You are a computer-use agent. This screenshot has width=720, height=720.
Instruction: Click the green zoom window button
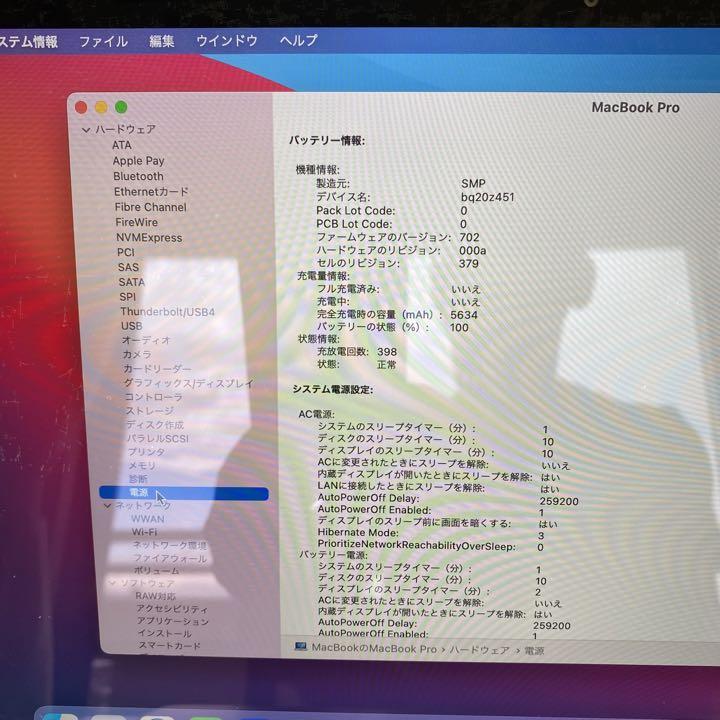coord(121,107)
